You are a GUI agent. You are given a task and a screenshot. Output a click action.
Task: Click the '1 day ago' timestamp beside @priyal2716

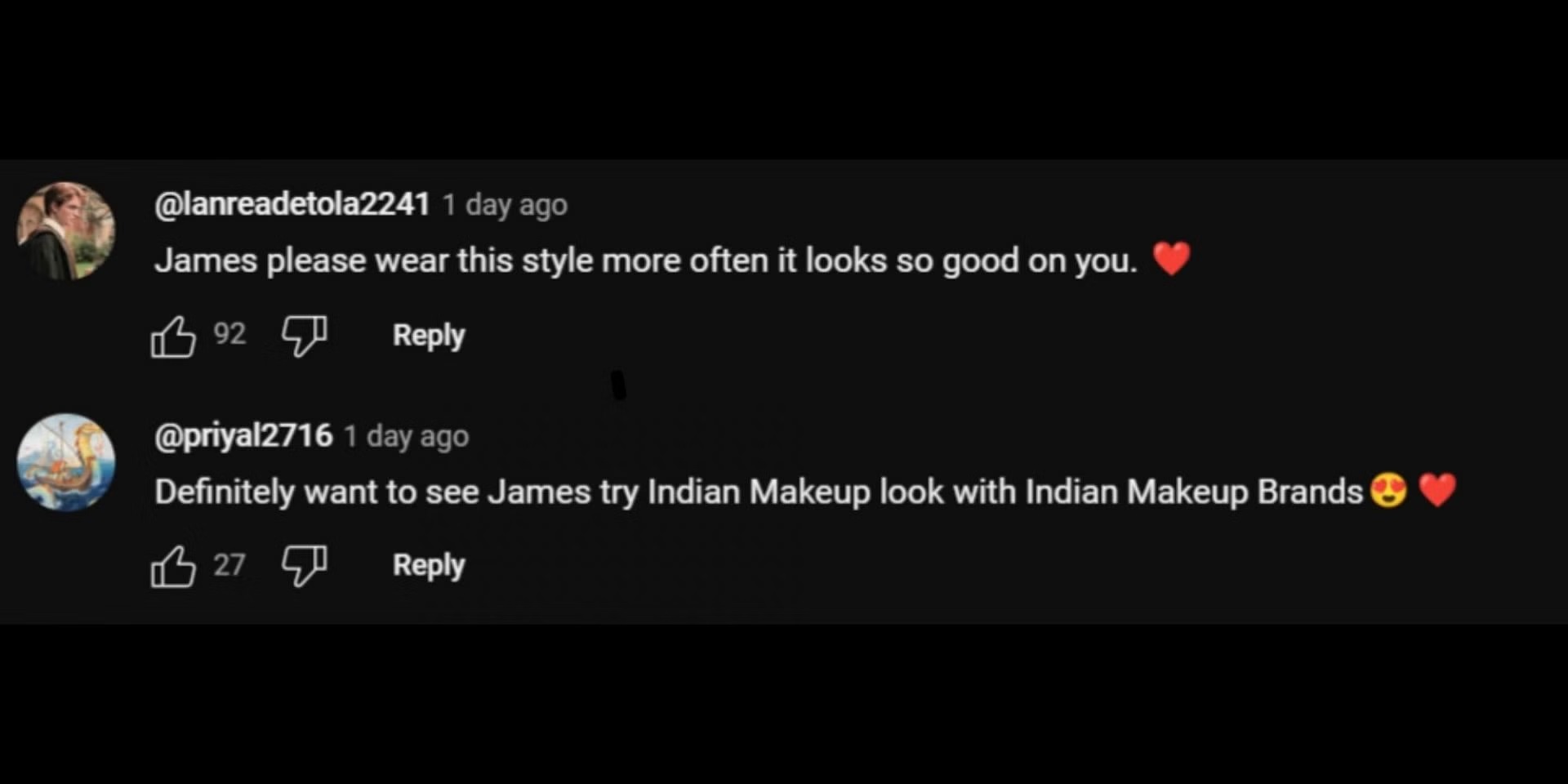point(406,436)
